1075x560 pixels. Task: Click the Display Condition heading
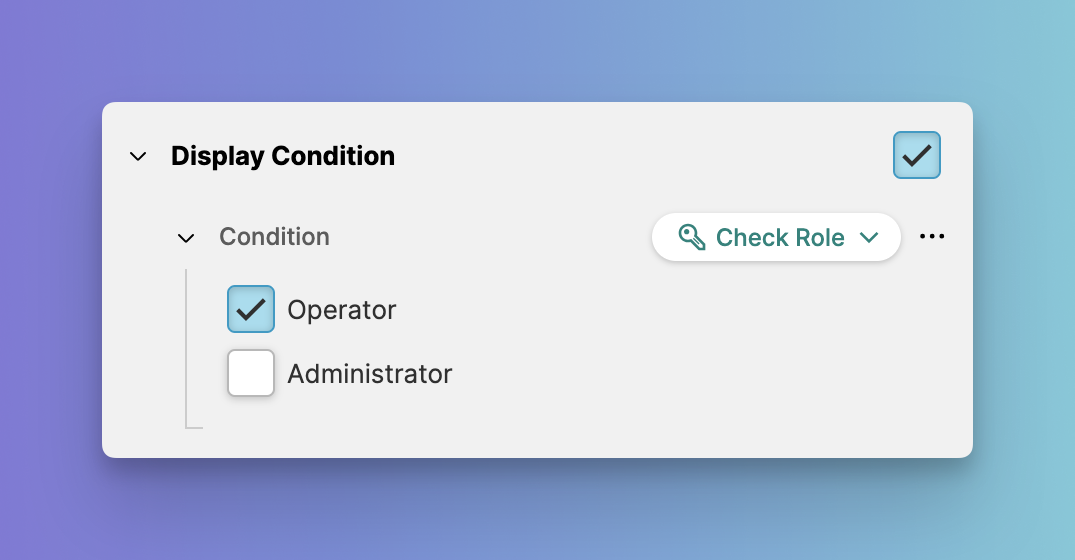[283, 156]
